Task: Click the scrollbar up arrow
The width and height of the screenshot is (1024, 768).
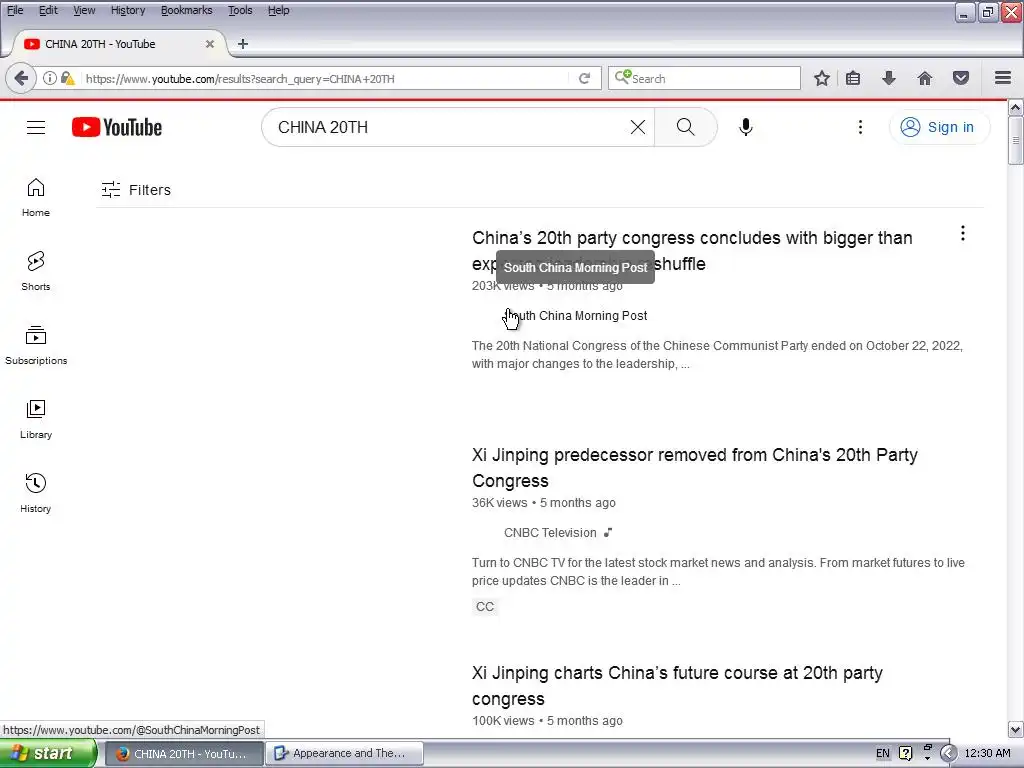Action: [x=1016, y=107]
